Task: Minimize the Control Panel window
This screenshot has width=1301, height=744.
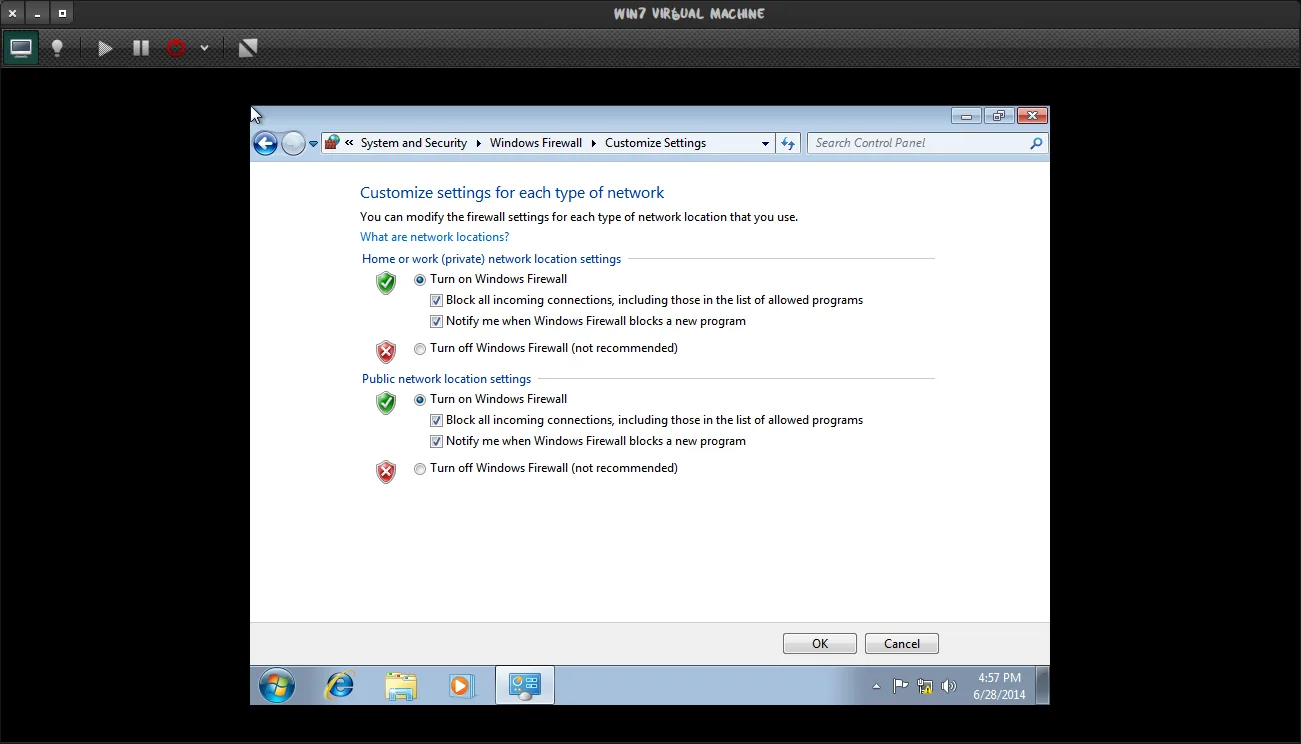Action: click(966, 116)
